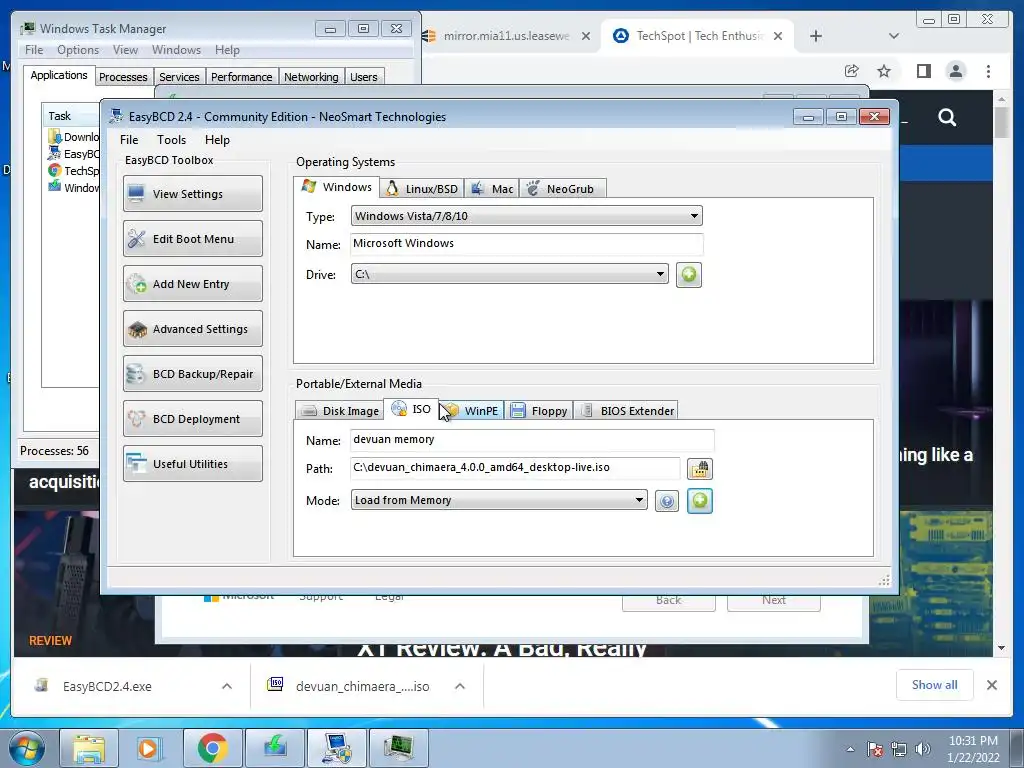1024x768 pixels.
Task: Switch to the NeoGrub tab
Action: point(562,189)
